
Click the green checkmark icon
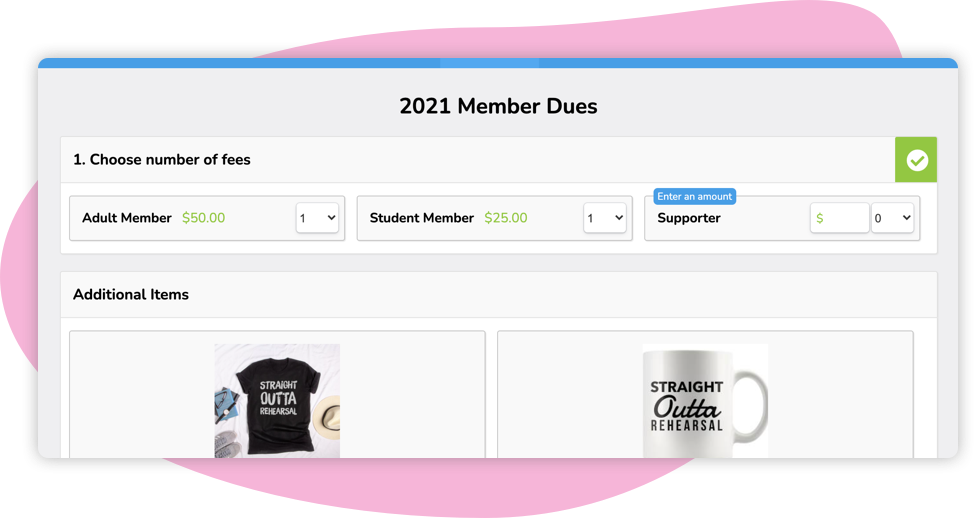pos(916,160)
